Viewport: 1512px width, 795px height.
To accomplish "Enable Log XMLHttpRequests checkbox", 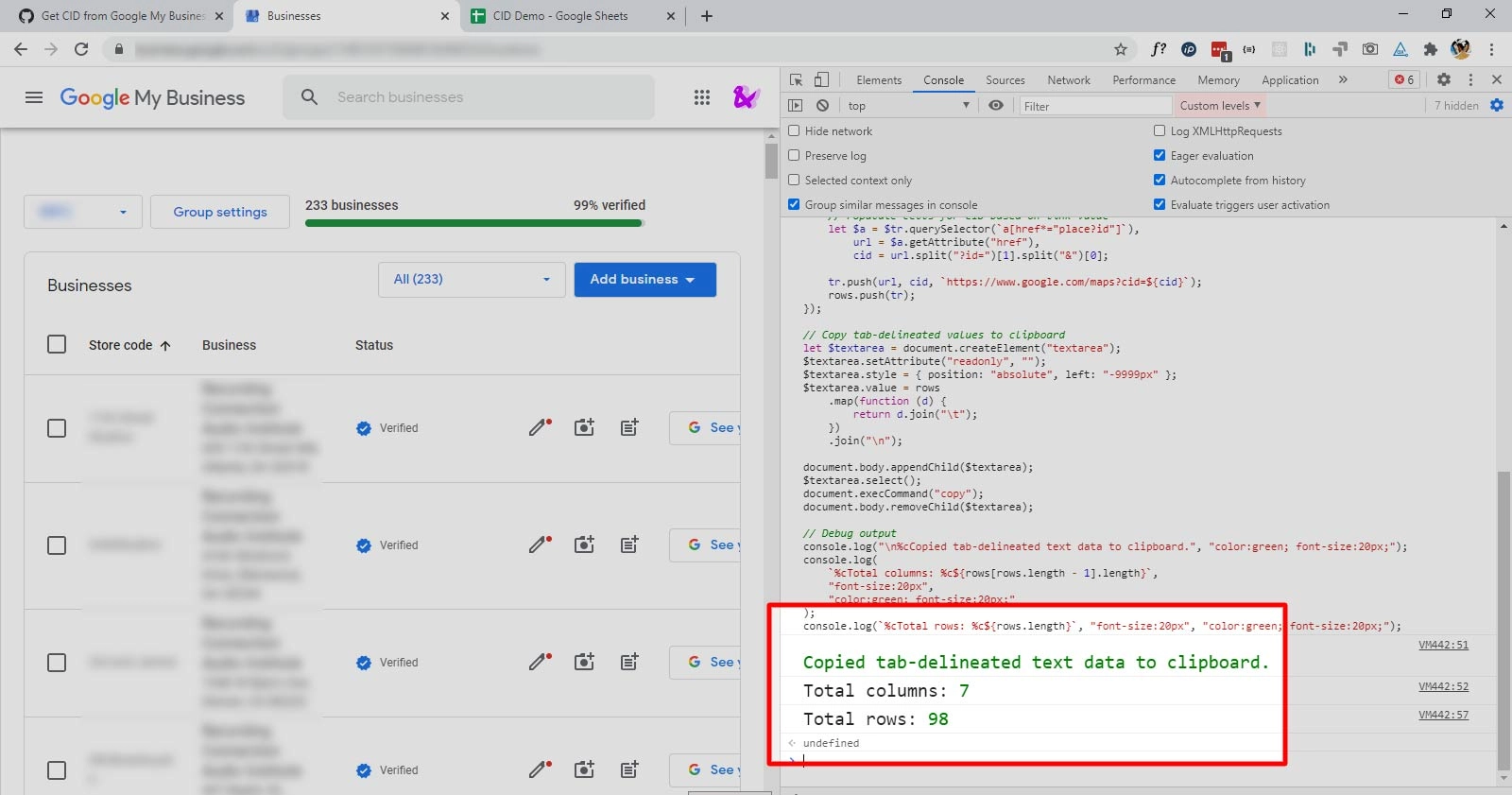I will tap(1160, 130).
